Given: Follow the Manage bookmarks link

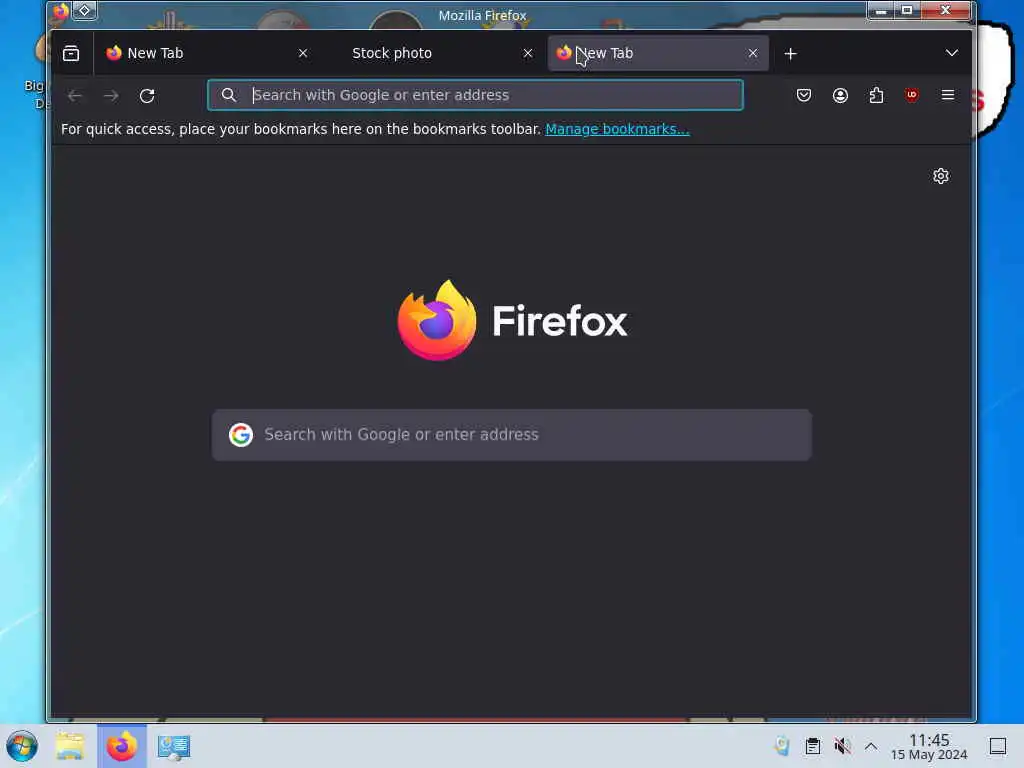Looking at the screenshot, I should pos(617,129).
